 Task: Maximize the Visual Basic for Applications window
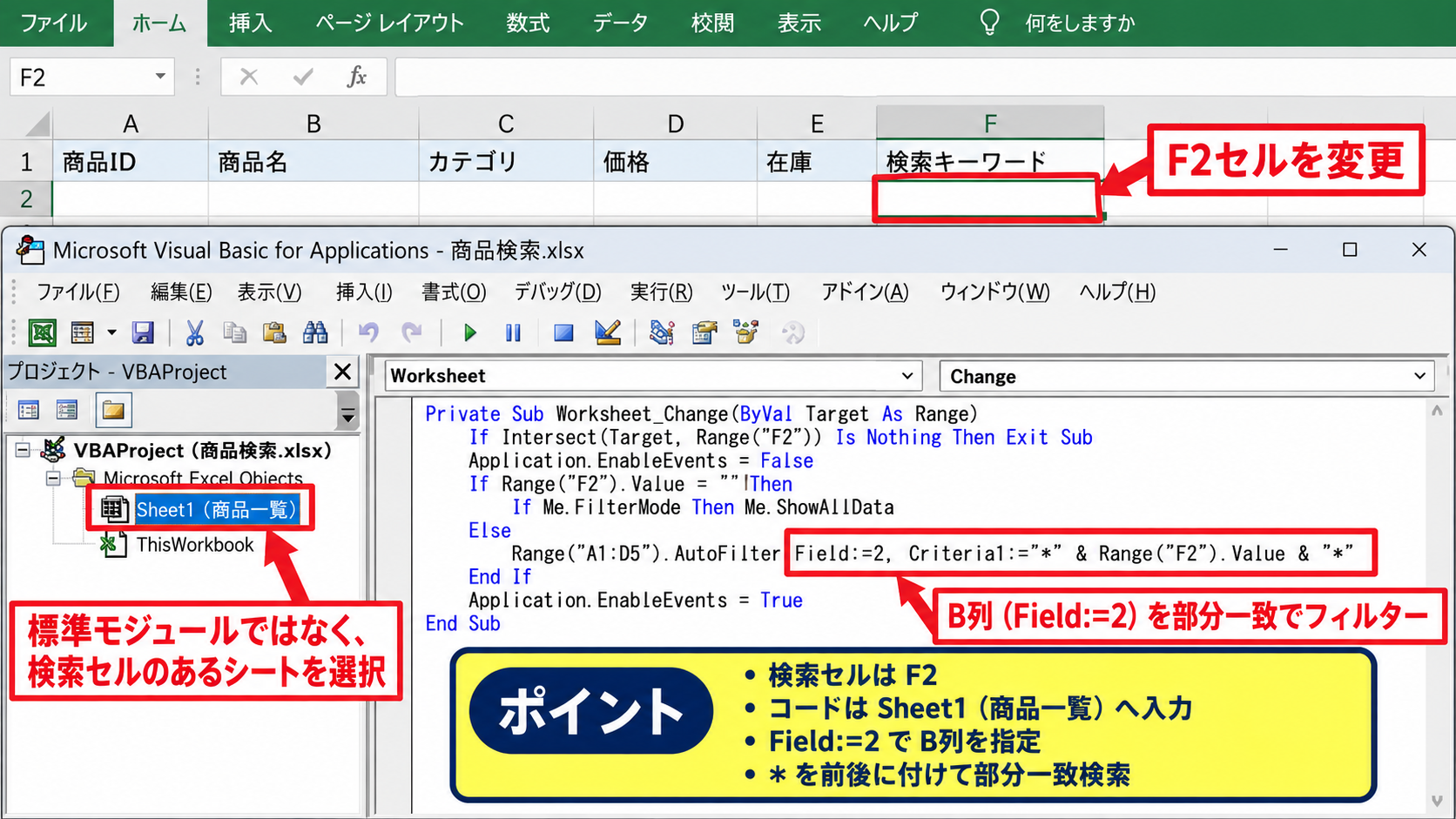pyautogui.click(x=1350, y=250)
